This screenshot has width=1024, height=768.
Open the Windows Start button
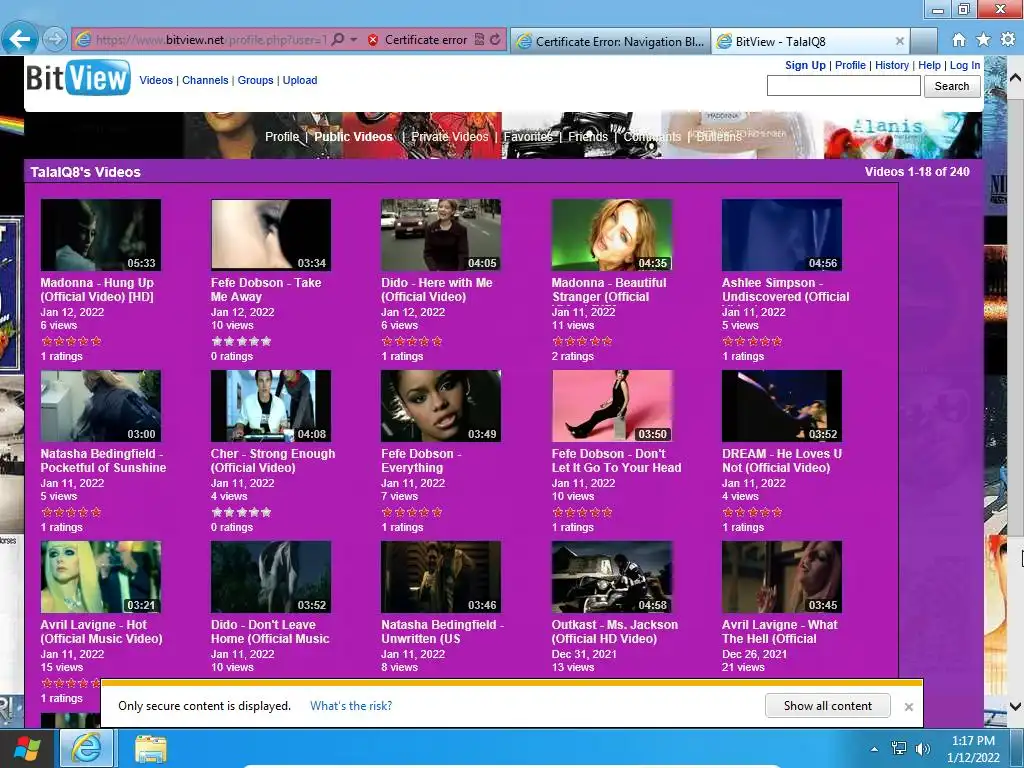[27, 748]
